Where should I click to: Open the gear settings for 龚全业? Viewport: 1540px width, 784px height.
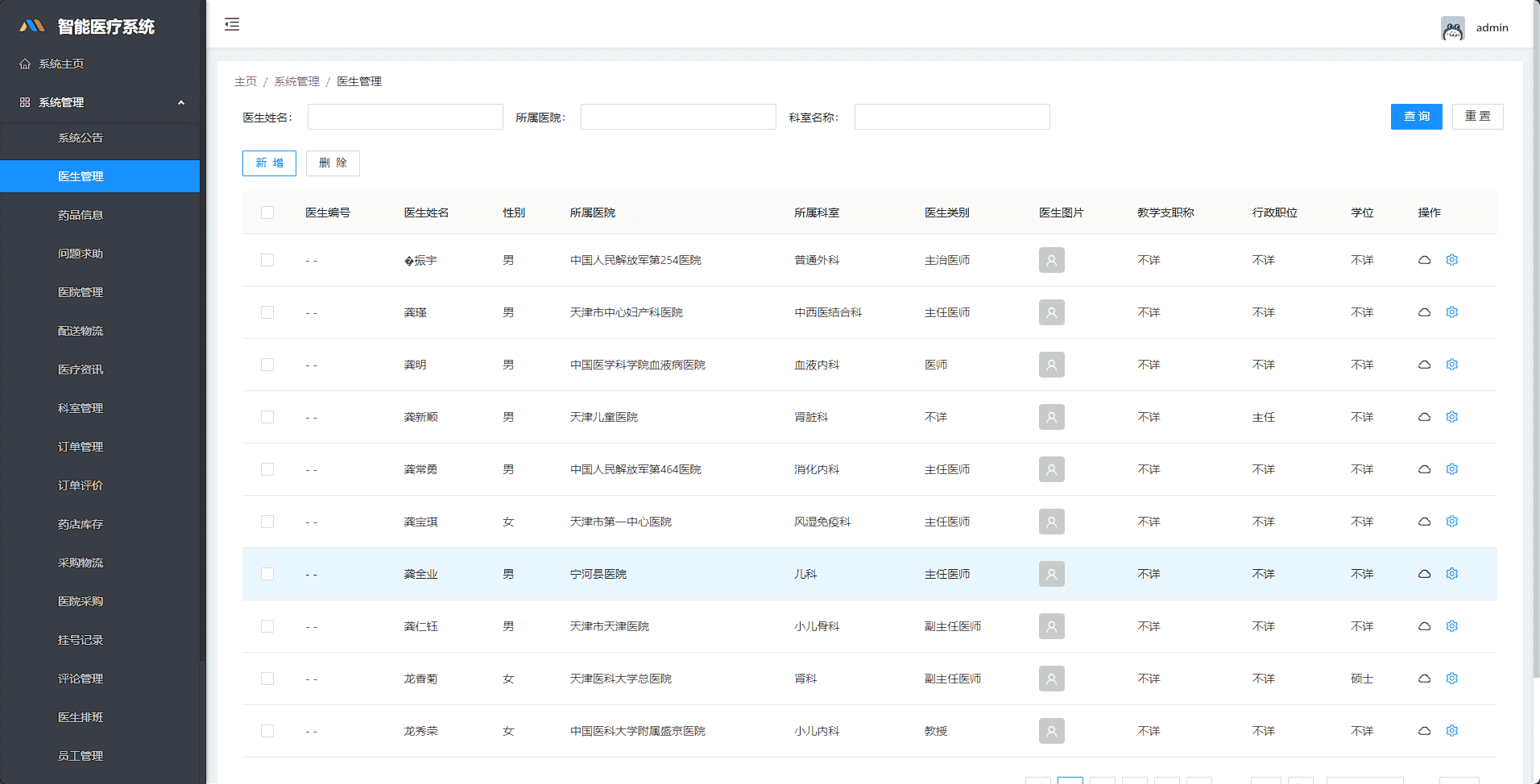[1452, 574]
